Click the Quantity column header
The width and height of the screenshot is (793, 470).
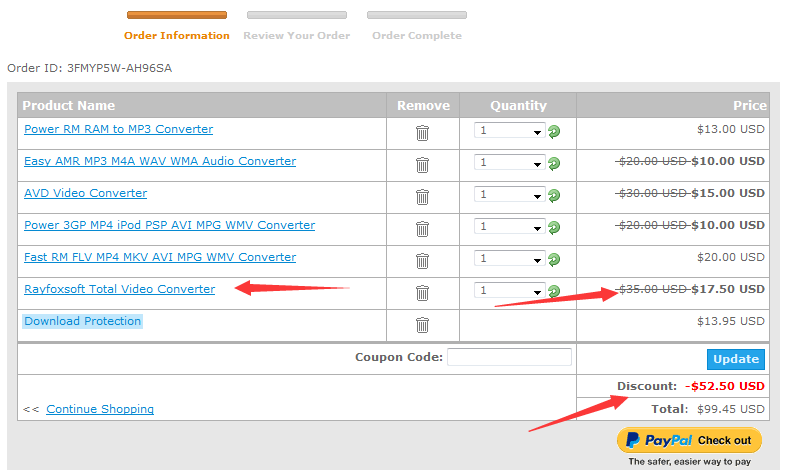pos(518,105)
